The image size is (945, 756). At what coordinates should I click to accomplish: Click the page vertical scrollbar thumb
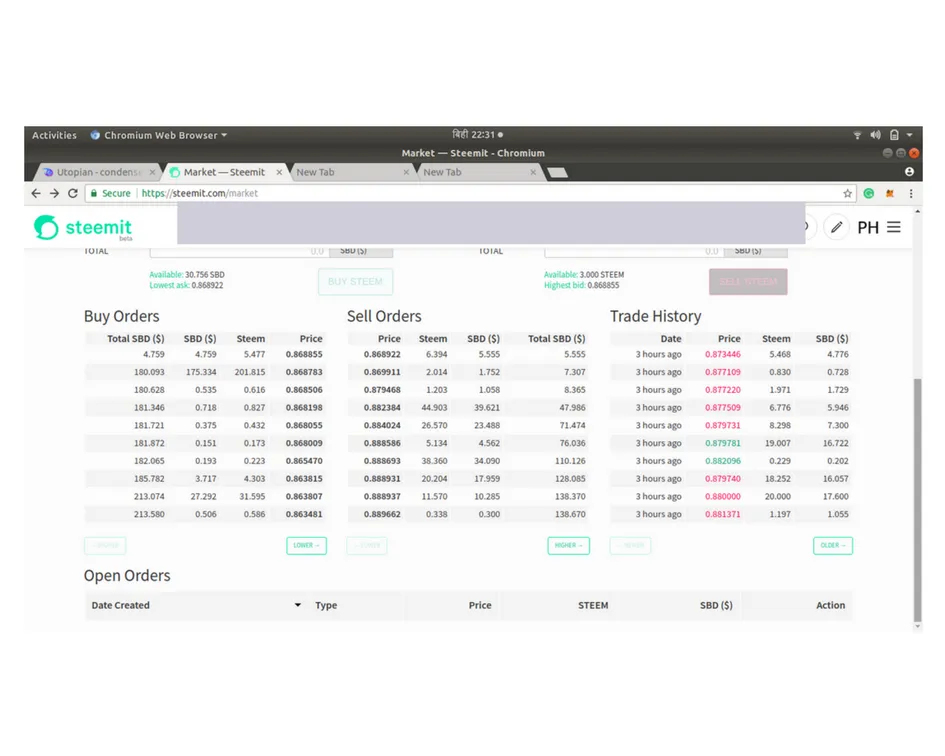click(x=917, y=499)
